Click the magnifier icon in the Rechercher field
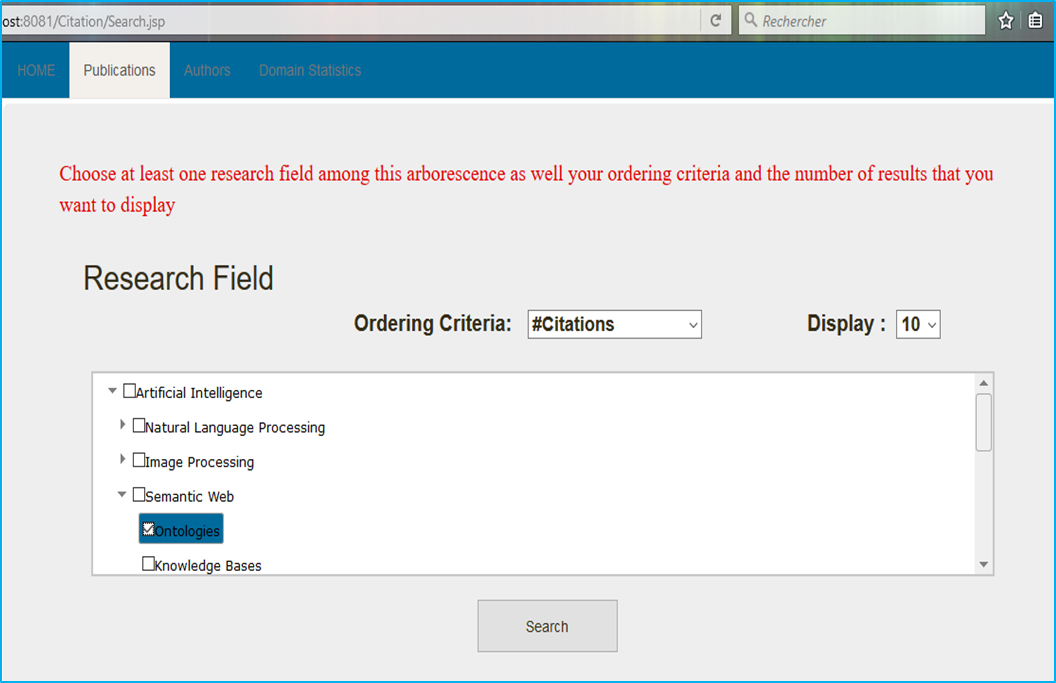1056x683 pixels. pos(751,19)
